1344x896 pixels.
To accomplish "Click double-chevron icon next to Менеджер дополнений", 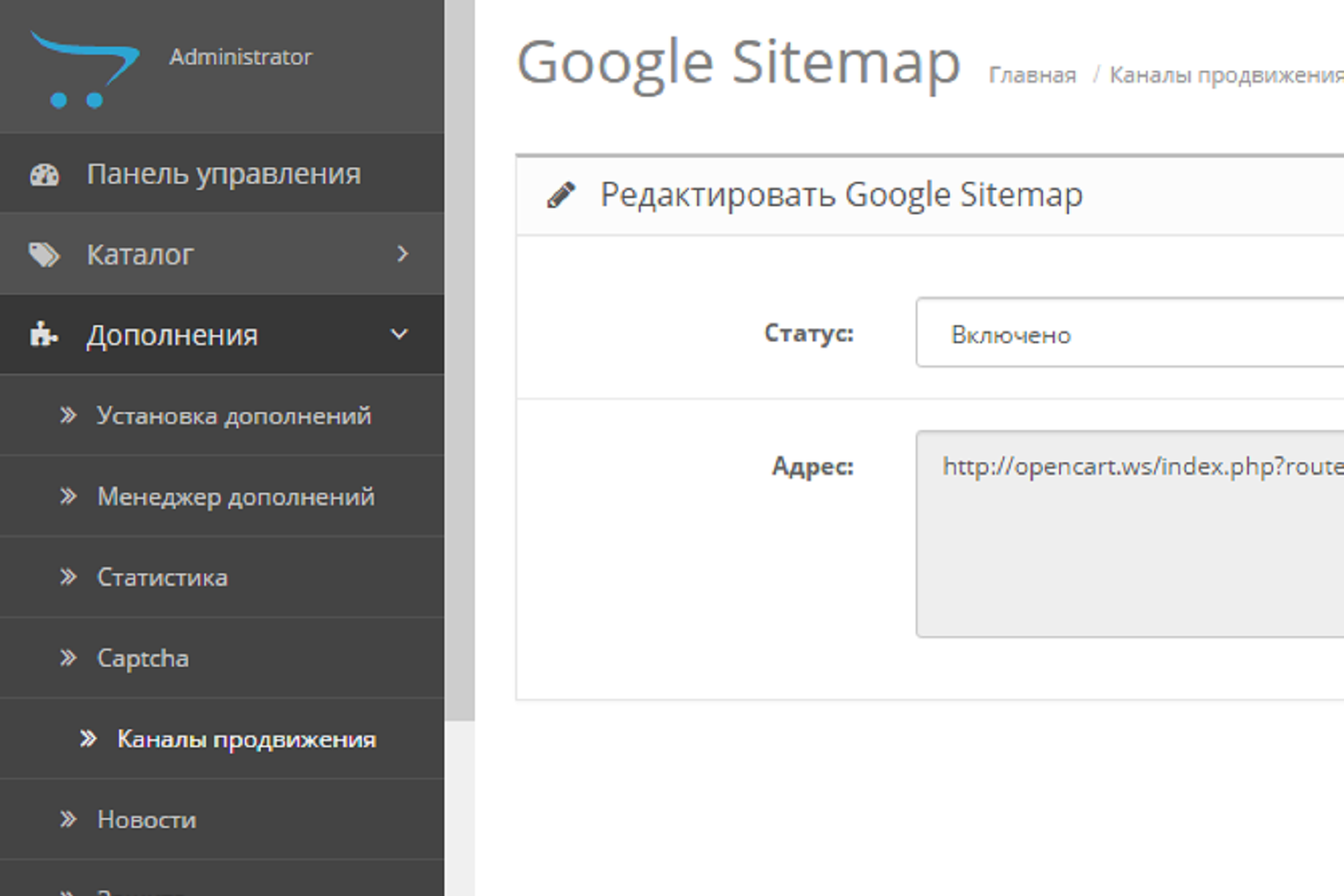I will (x=68, y=495).
